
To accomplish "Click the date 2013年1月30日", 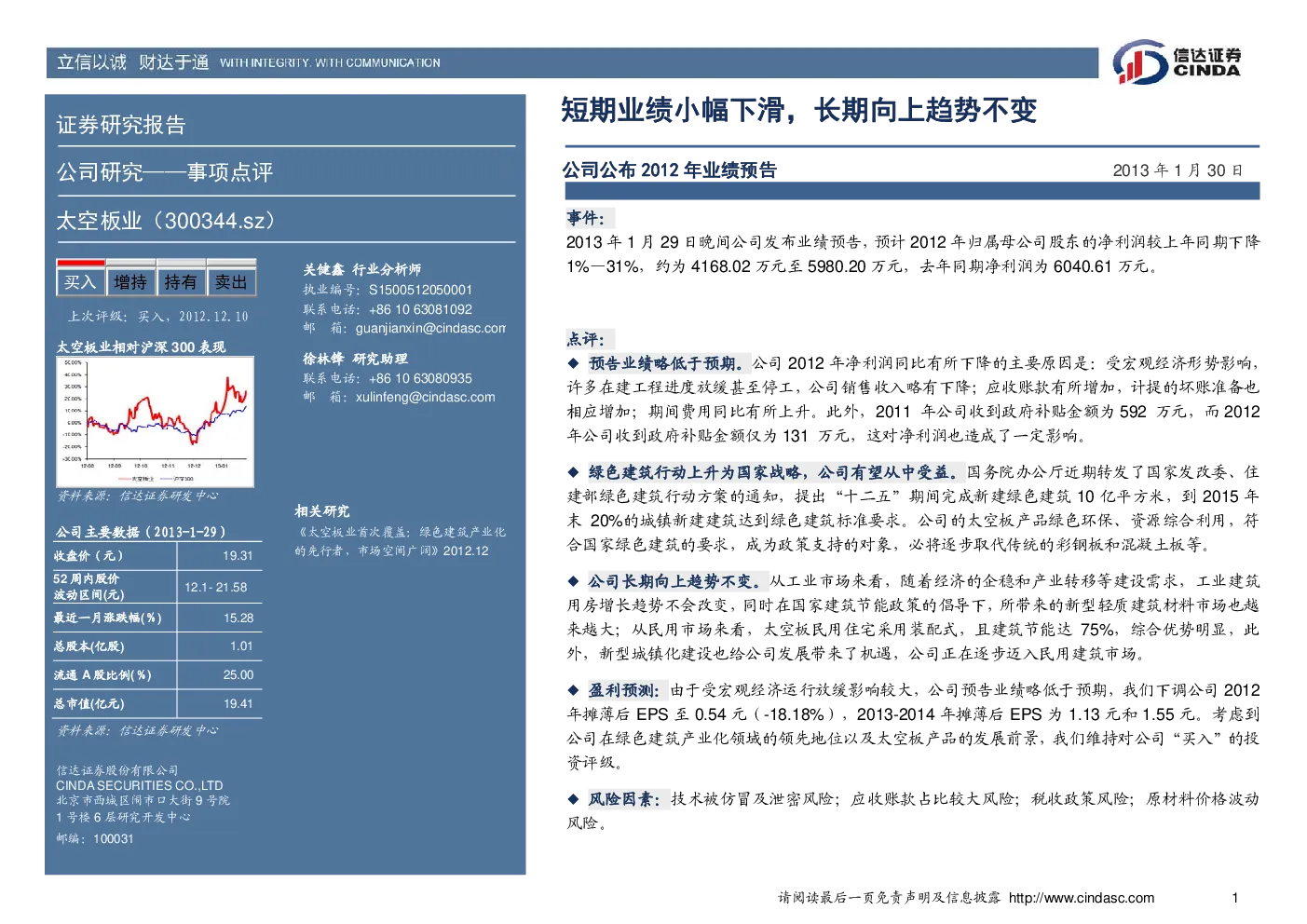I will coord(1178,170).
